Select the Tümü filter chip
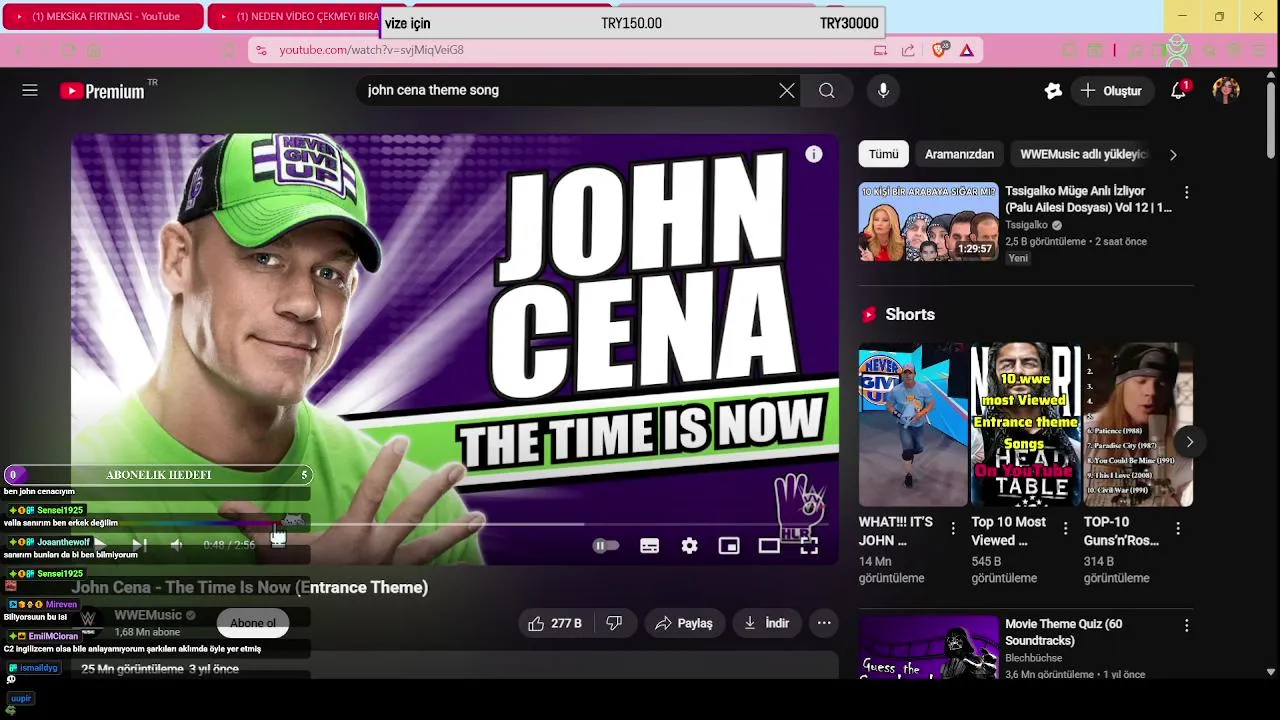Screen dimensions: 1280x720 (x=883, y=154)
